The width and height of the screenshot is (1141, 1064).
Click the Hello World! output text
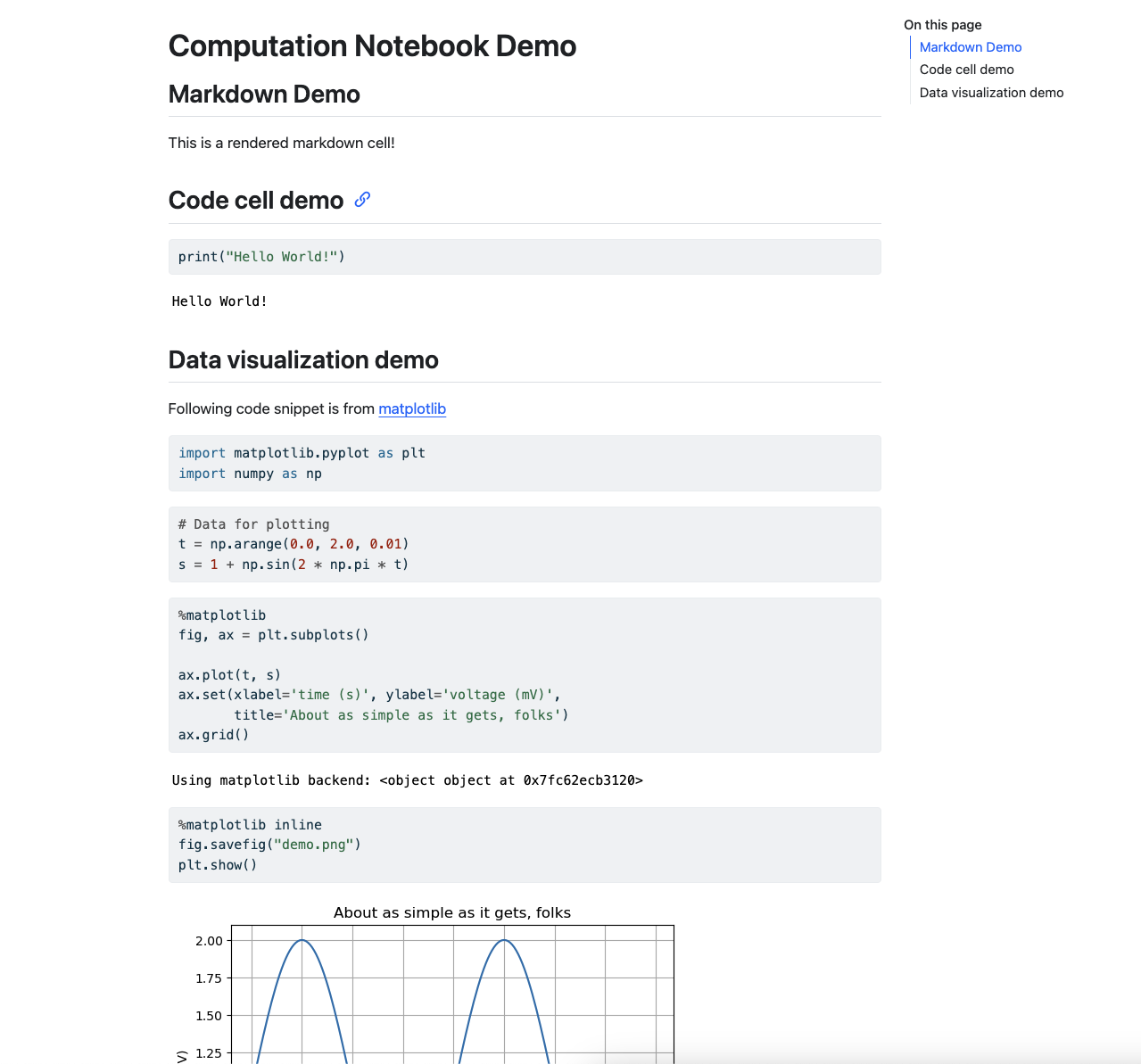click(219, 301)
